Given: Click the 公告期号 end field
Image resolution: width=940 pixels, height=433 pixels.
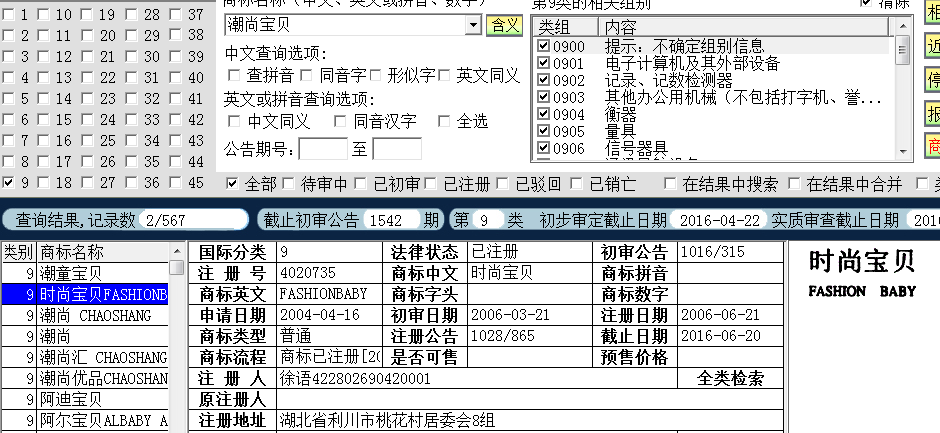Looking at the screenshot, I should (397, 149).
